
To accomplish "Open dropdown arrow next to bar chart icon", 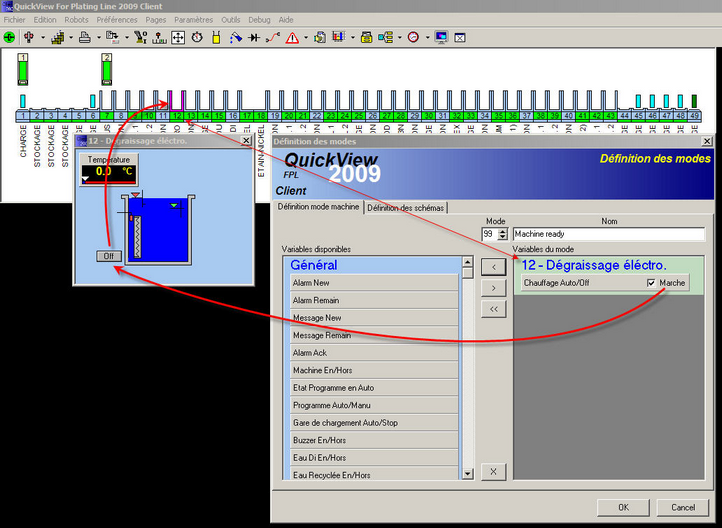I will pyautogui.click(x=353, y=38).
